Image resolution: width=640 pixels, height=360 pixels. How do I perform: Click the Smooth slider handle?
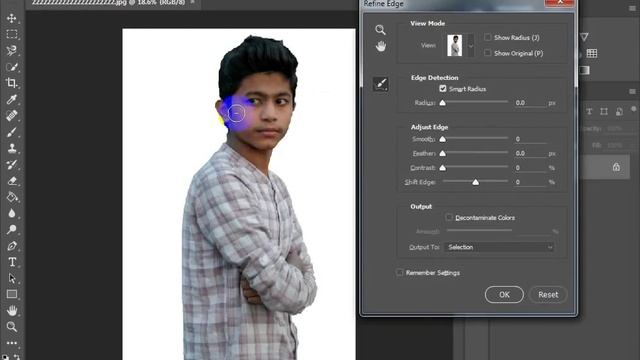tap(442, 140)
